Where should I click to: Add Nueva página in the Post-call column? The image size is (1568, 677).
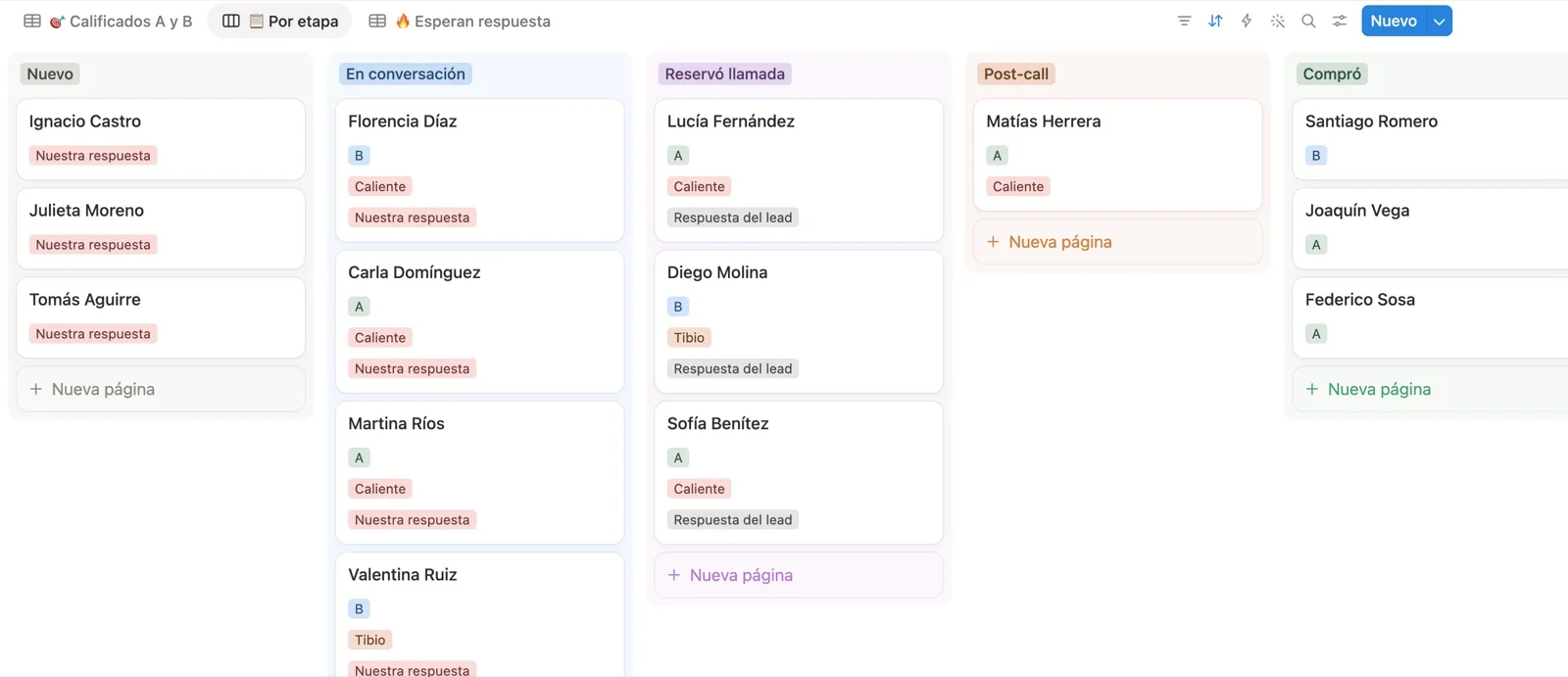coord(1117,242)
